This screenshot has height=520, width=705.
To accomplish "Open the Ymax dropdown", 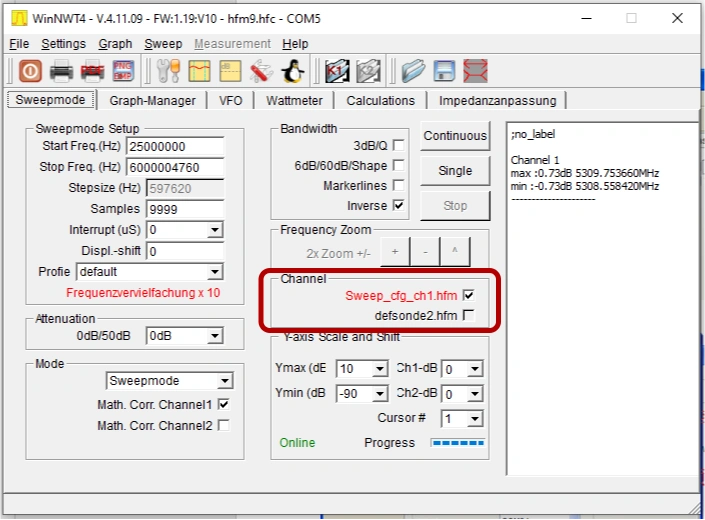I will [380, 369].
